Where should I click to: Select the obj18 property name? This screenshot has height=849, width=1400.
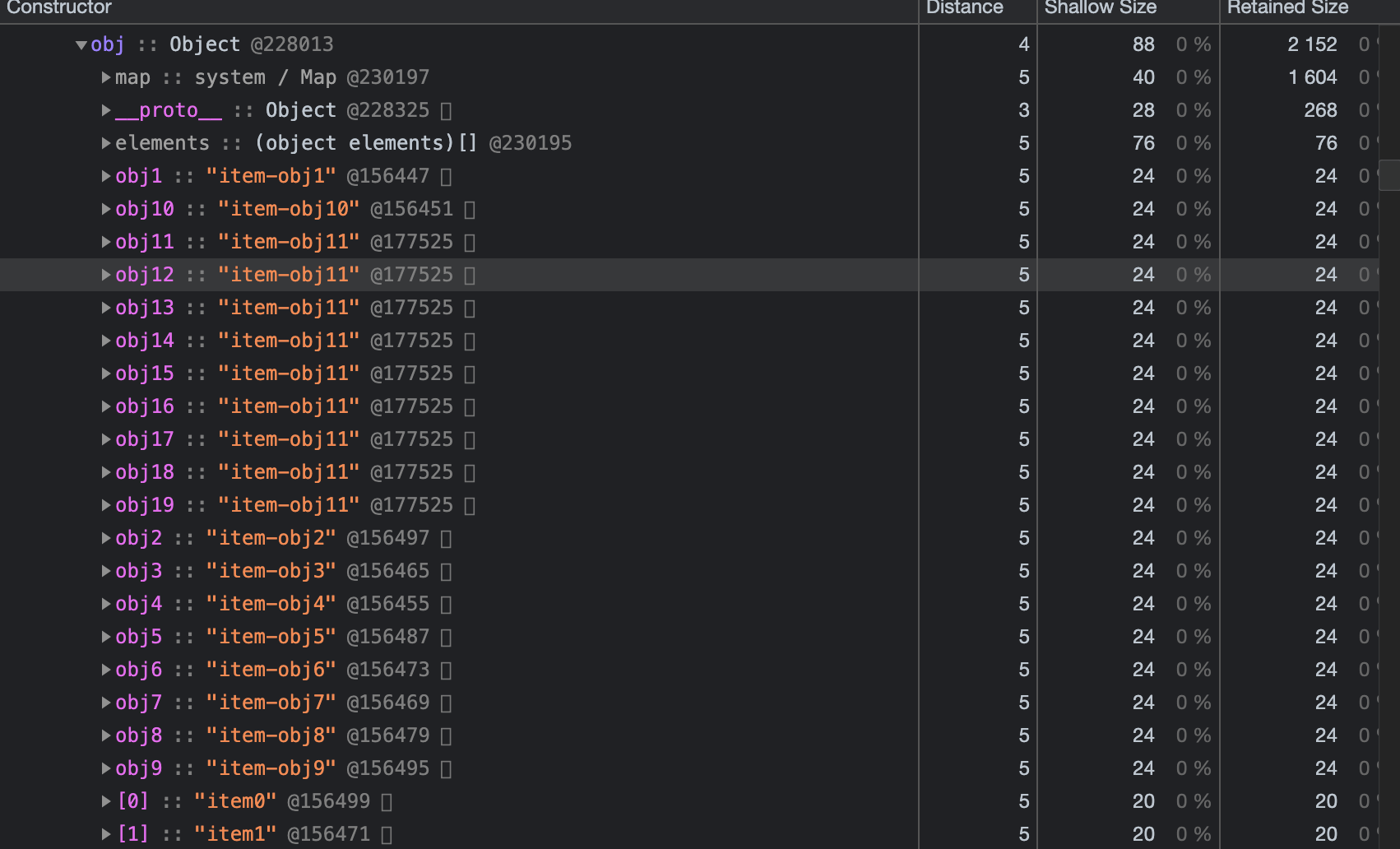(145, 472)
